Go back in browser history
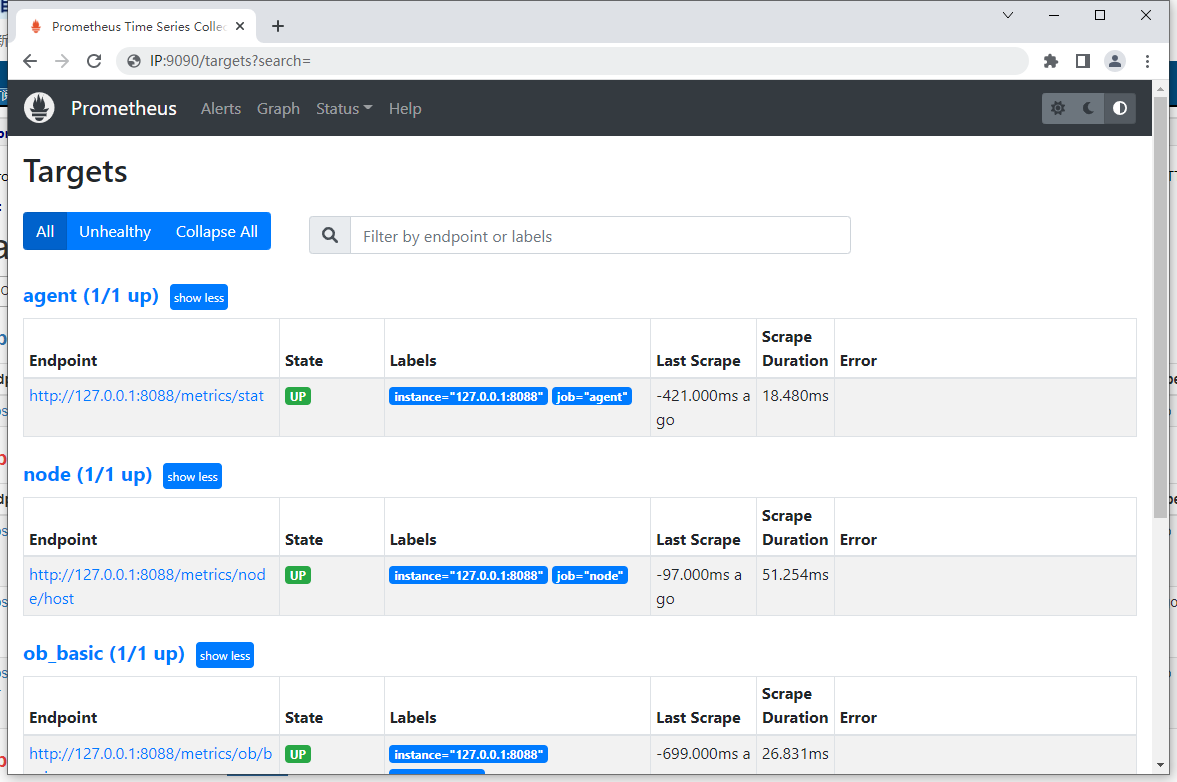This screenshot has height=782, width=1177. point(30,61)
